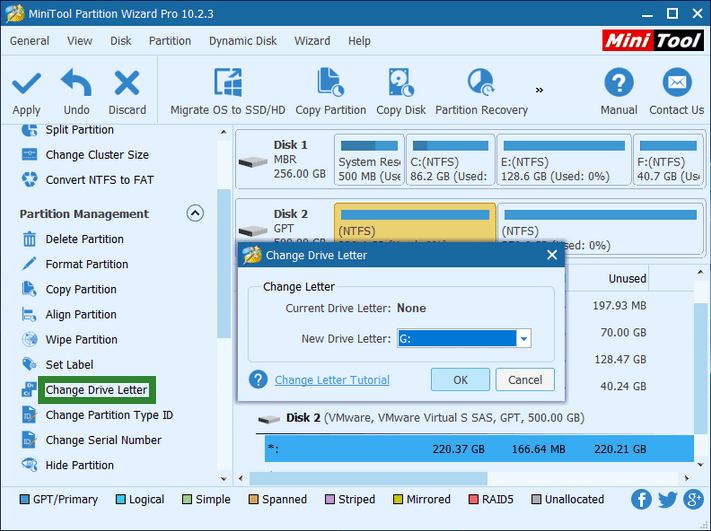
Task: Click the horizontal scrollbar below the partition list
Action: point(463,478)
